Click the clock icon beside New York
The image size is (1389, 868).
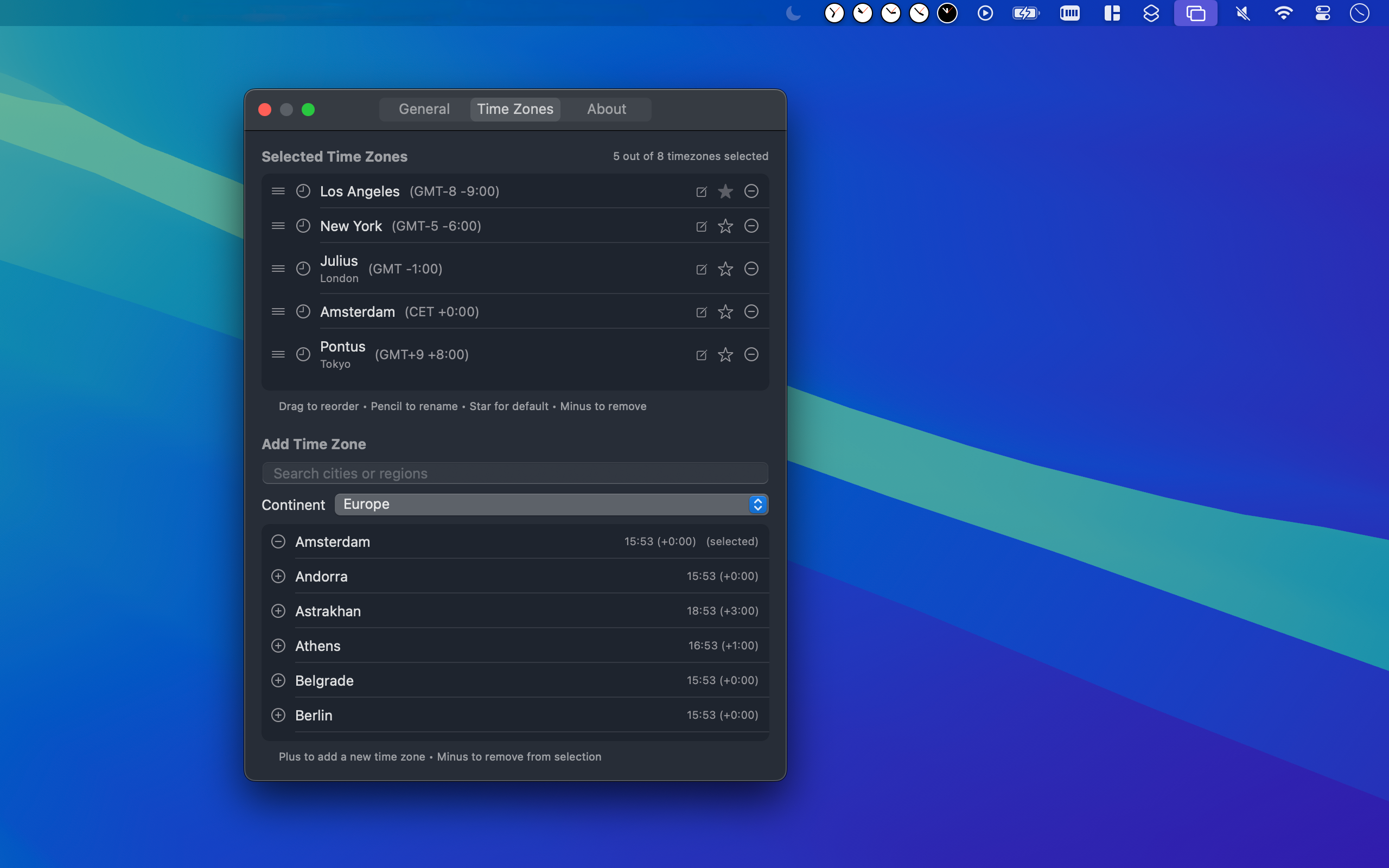(x=303, y=226)
